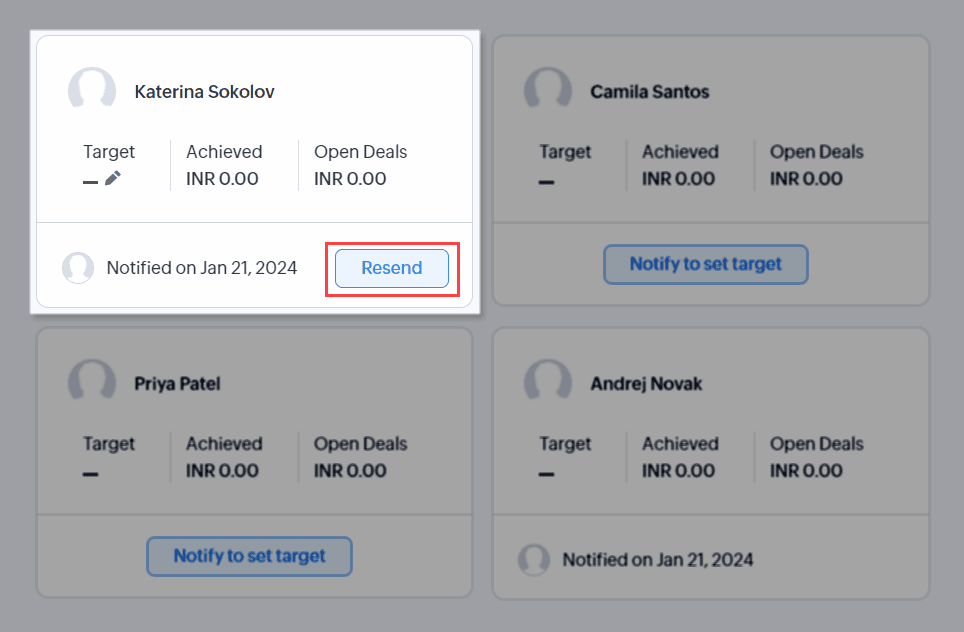
Task: Select the Andrej Novak name
Action: coord(646,384)
